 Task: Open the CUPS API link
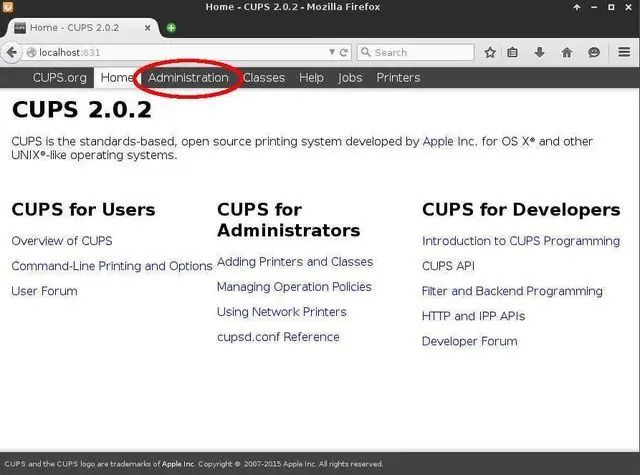click(x=448, y=266)
